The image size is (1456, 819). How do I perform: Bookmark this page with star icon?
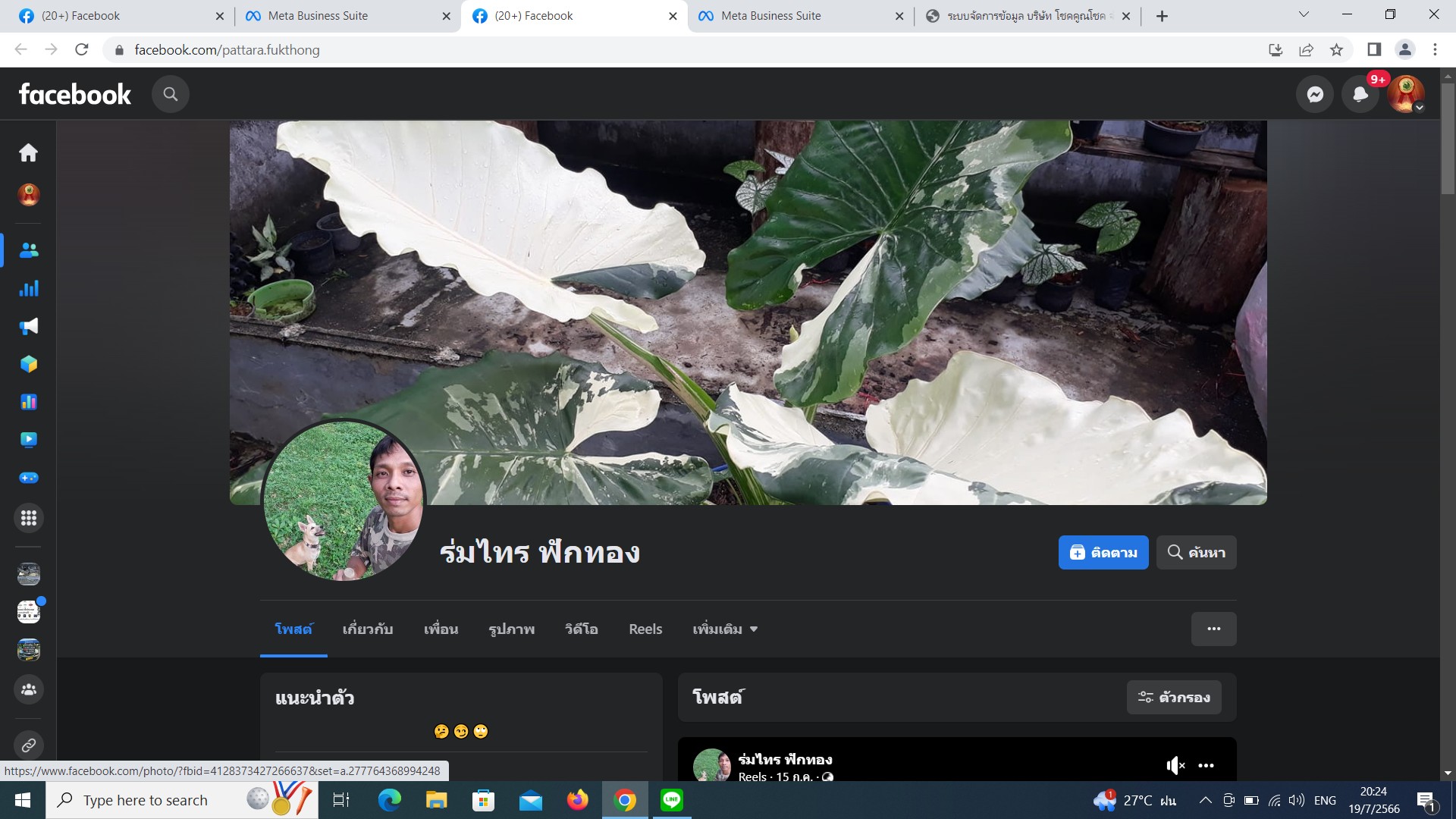click(x=1336, y=50)
